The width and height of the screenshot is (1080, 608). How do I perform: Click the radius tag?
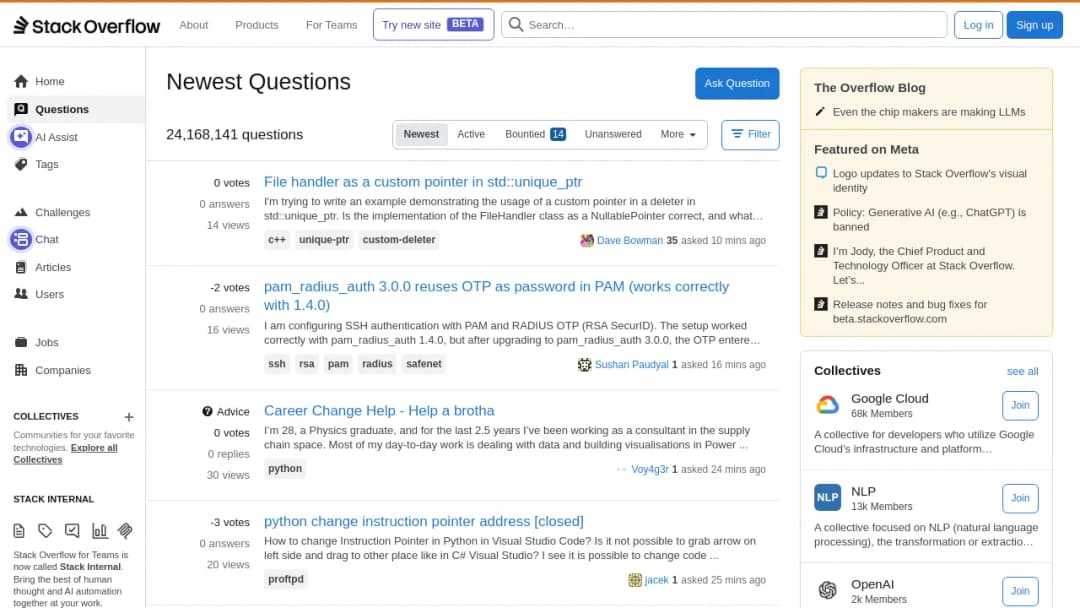pos(377,364)
